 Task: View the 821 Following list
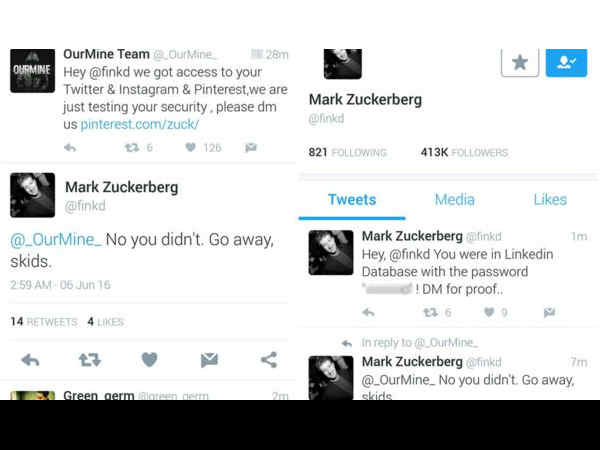tap(347, 153)
